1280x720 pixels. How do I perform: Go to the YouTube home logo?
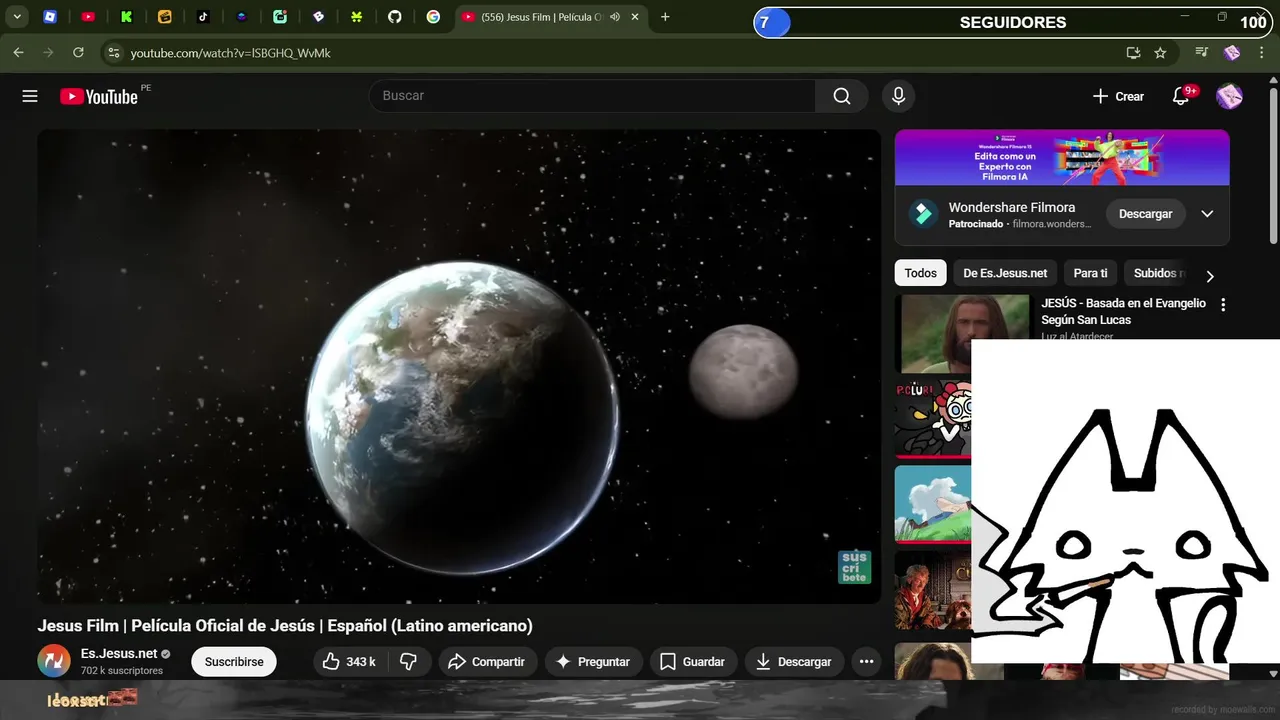98,96
